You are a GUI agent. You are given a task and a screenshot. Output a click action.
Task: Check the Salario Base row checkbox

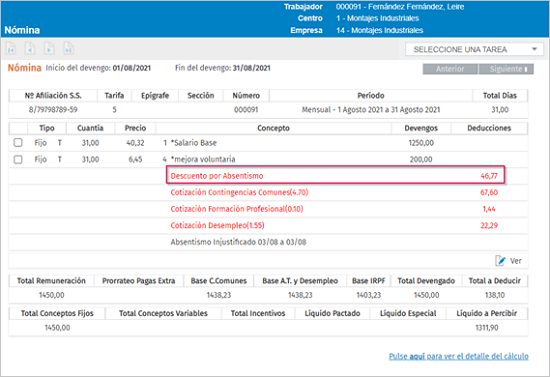click(x=18, y=143)
